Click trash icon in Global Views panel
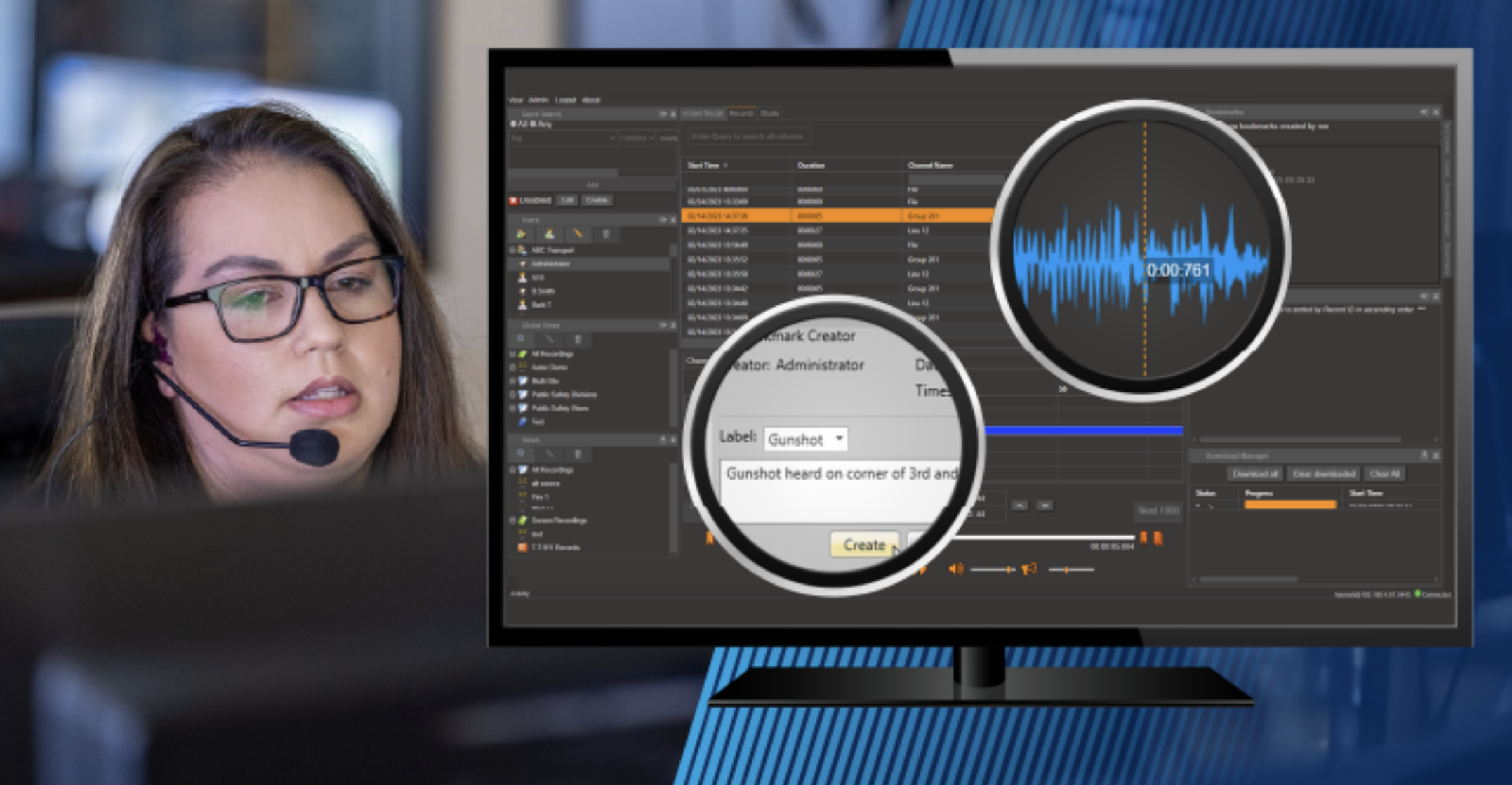1512x785 pixels. (578, 340)
